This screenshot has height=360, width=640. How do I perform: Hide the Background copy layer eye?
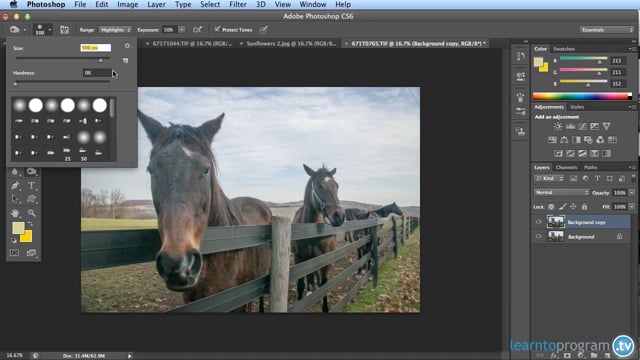click(538, 222)
